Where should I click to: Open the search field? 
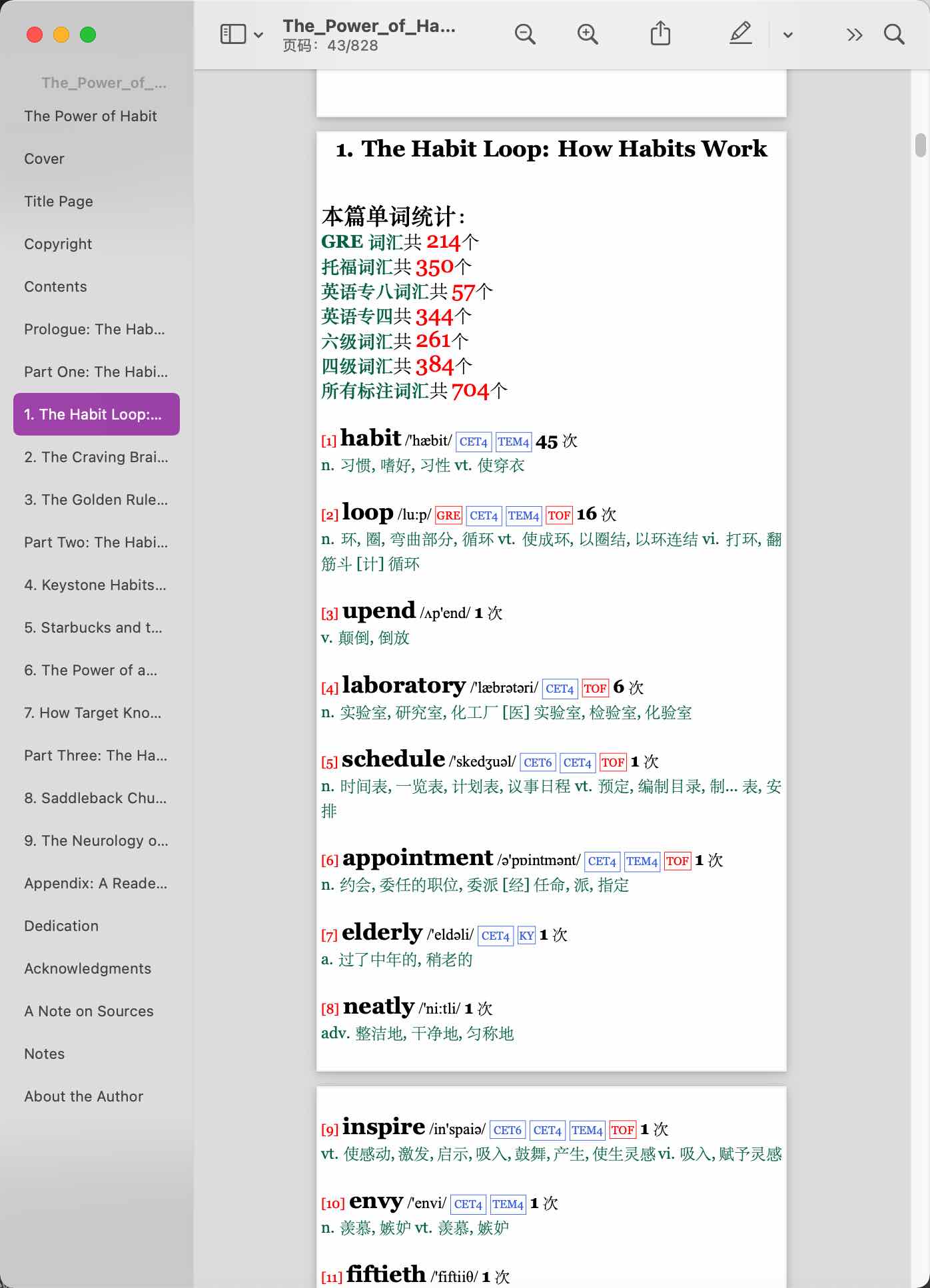click(894, 34)
